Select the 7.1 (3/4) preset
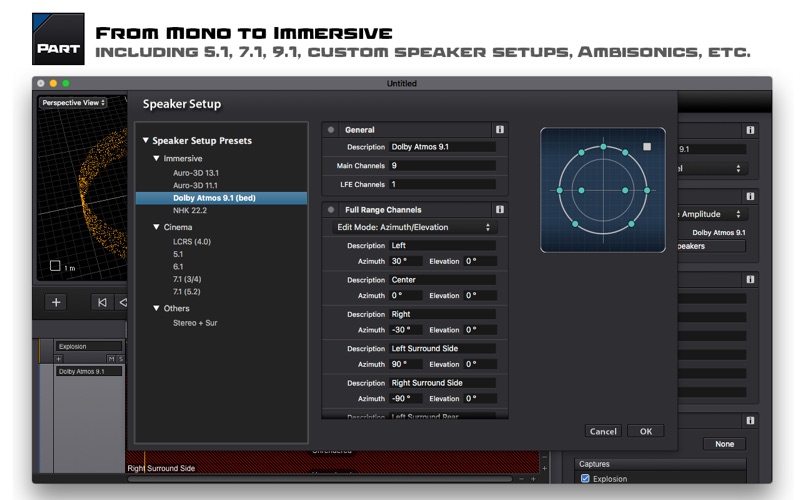The image size is (800, 500). (187, 280)
